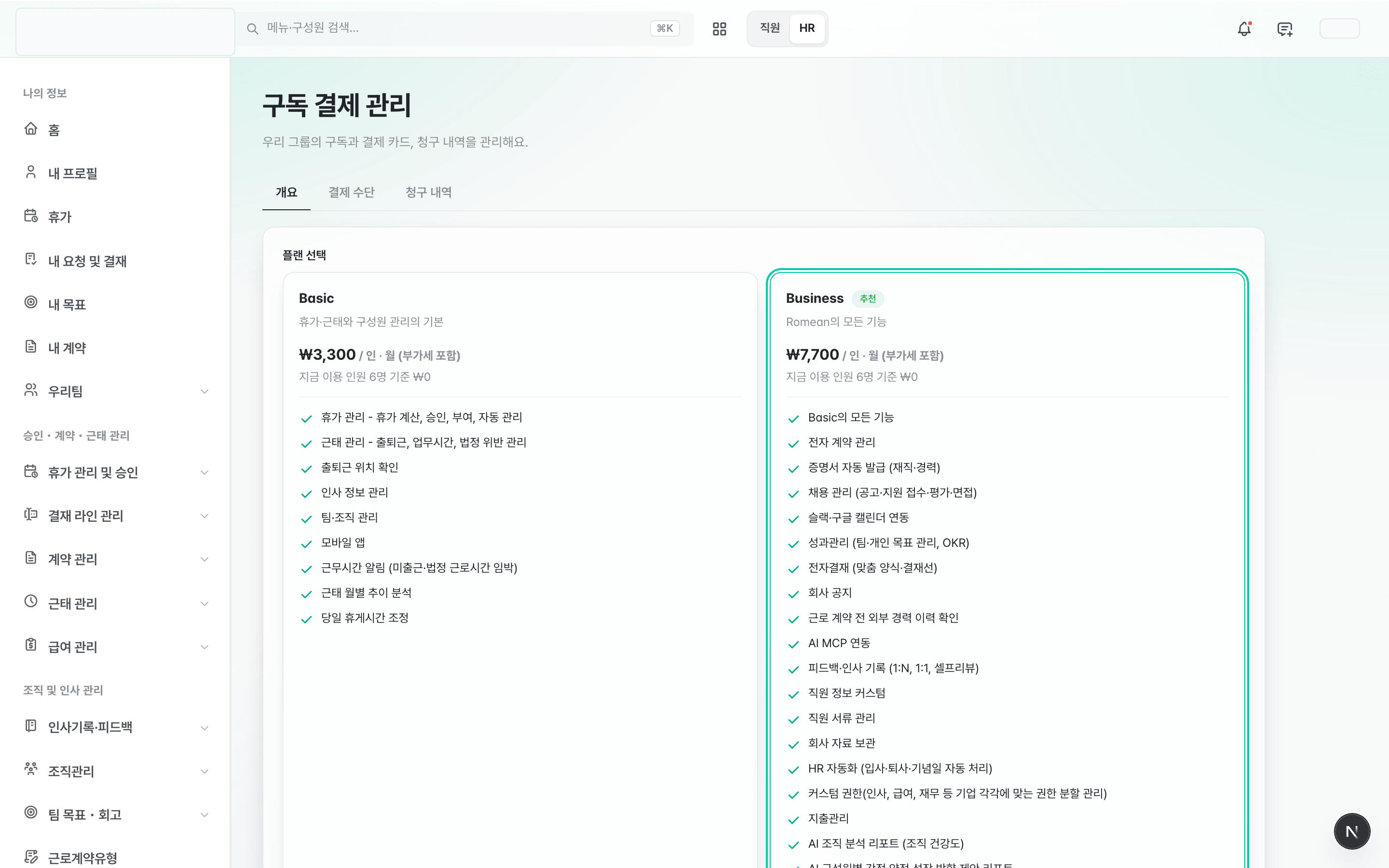This screenshot has width=1389, height=868.
Task: Click 'Romean의 모든 기능' subtitle
Action: point(836,322)
